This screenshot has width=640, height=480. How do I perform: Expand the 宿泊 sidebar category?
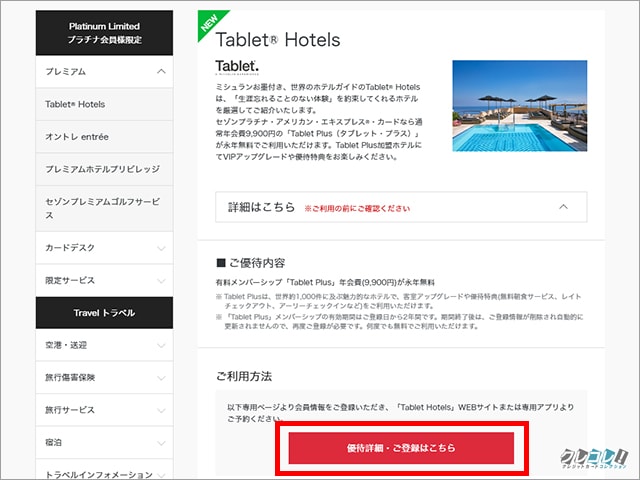point(162,443)
